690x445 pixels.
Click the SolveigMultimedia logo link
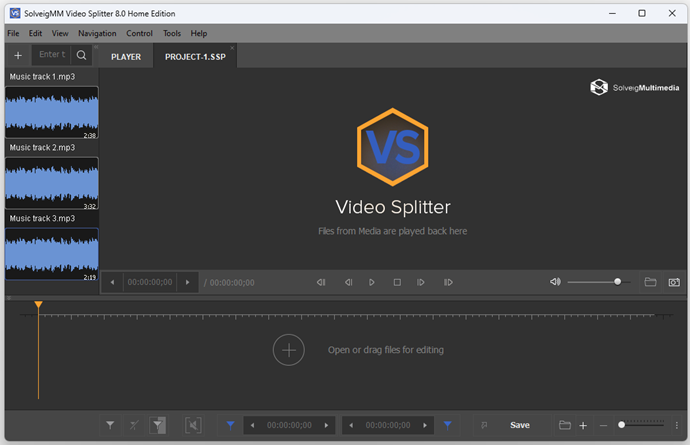click(634, 88)
